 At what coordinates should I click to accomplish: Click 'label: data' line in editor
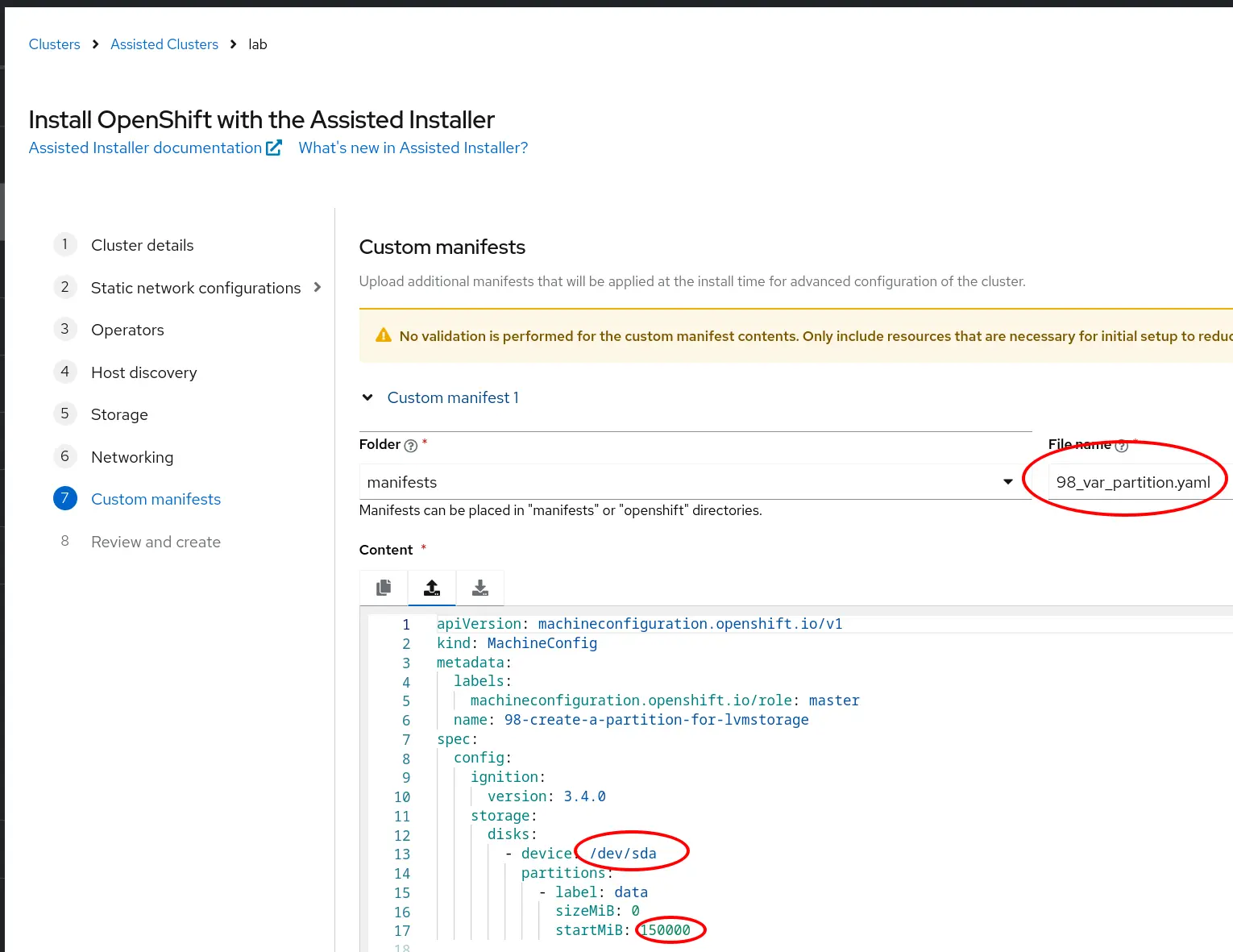pyautogui.click(x=601, y=892)
